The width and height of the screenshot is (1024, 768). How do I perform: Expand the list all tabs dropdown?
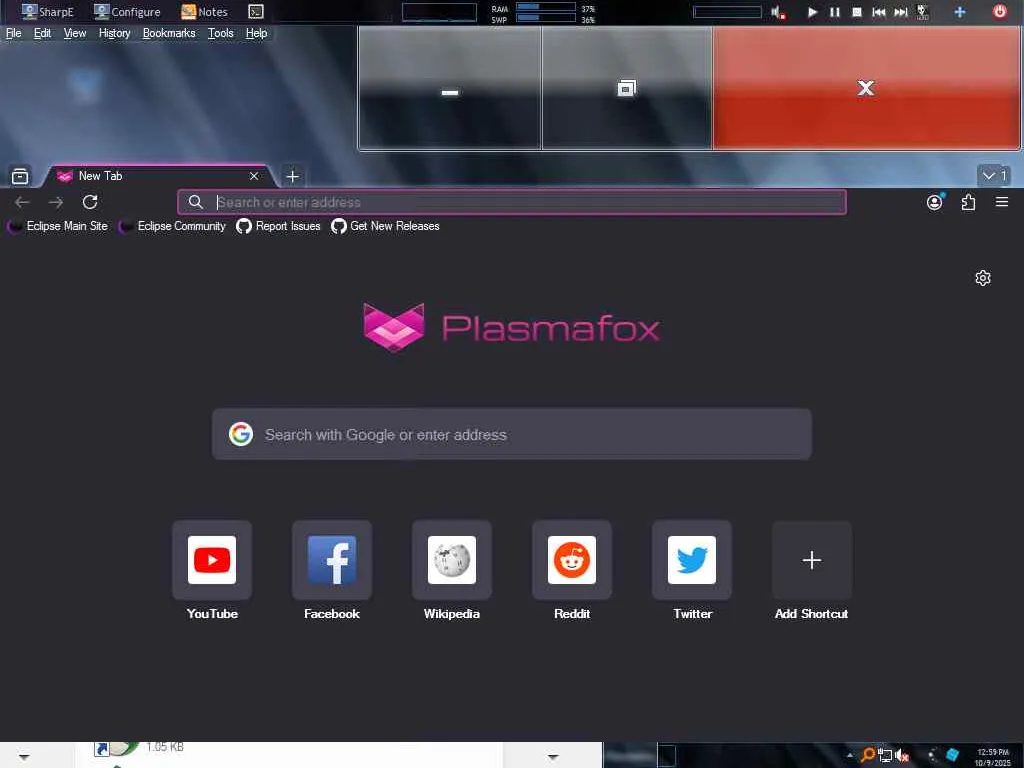994,176
